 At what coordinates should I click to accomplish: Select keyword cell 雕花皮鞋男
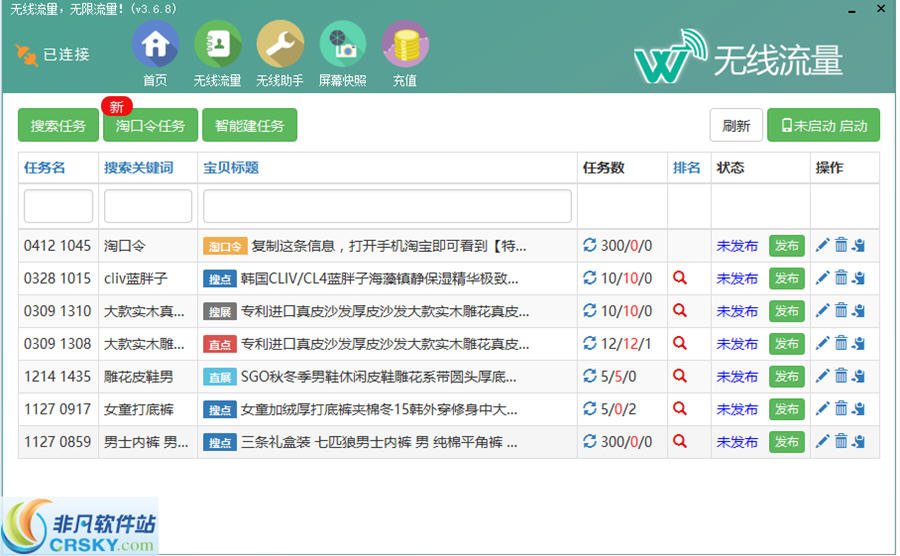(138, 376)
